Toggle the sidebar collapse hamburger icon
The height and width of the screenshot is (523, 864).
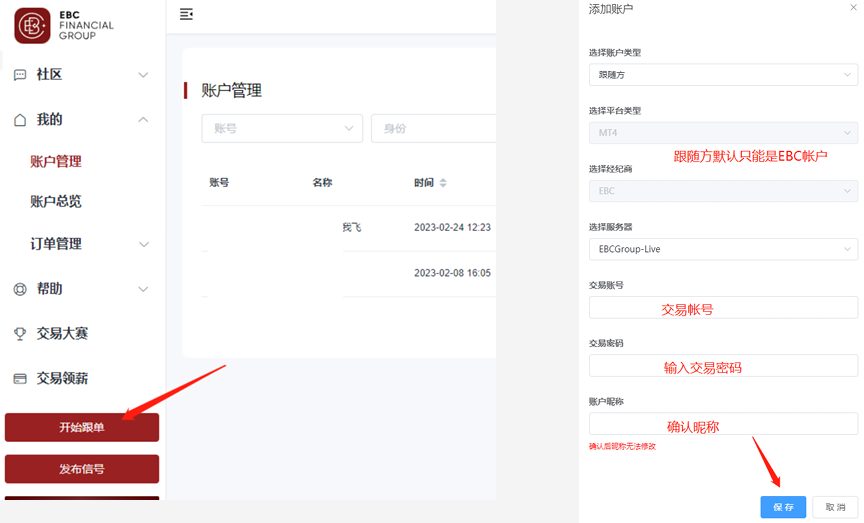click(186, 14)
